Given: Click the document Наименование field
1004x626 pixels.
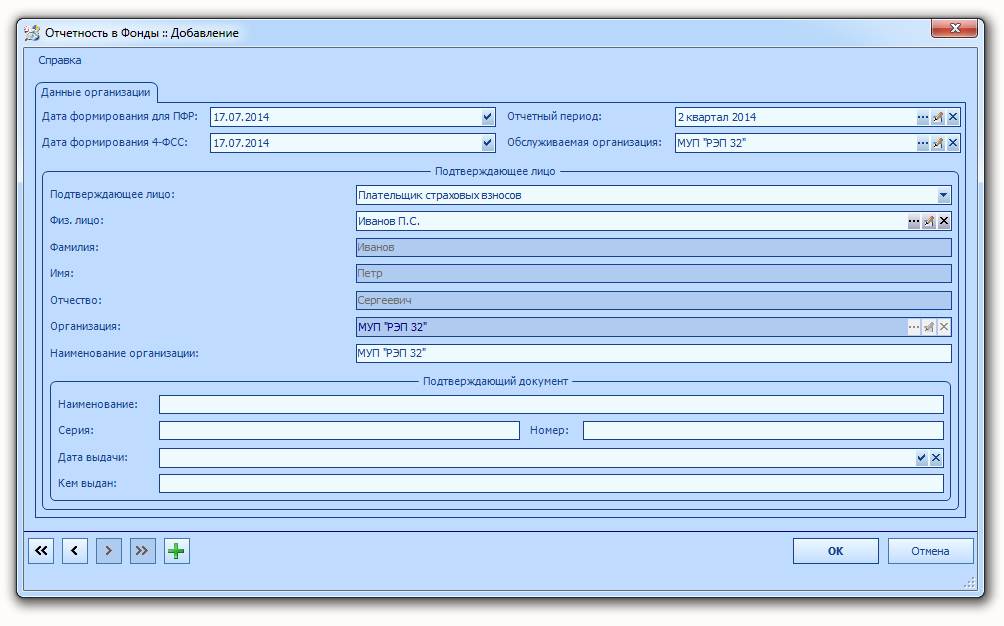Looking at the screenshot, I should (x=551, y=405).
